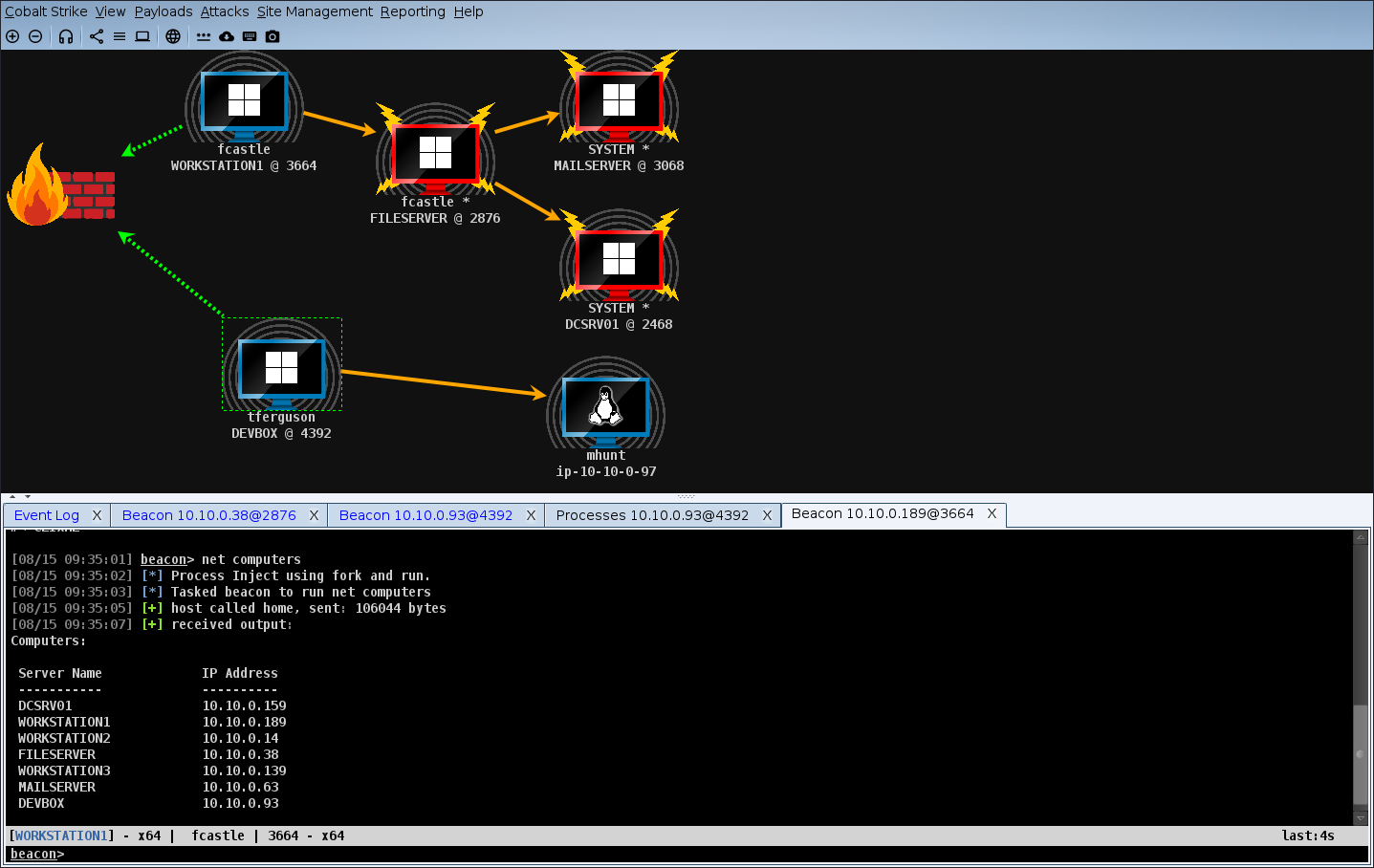Show targets view laptop icon
Viewport: 1374px width, 868px height.
tap(142, 36)
